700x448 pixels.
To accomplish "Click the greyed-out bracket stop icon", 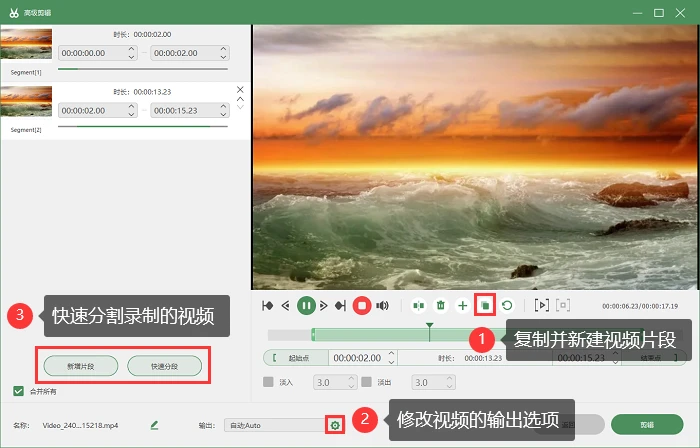I will (x=563, y=306).
